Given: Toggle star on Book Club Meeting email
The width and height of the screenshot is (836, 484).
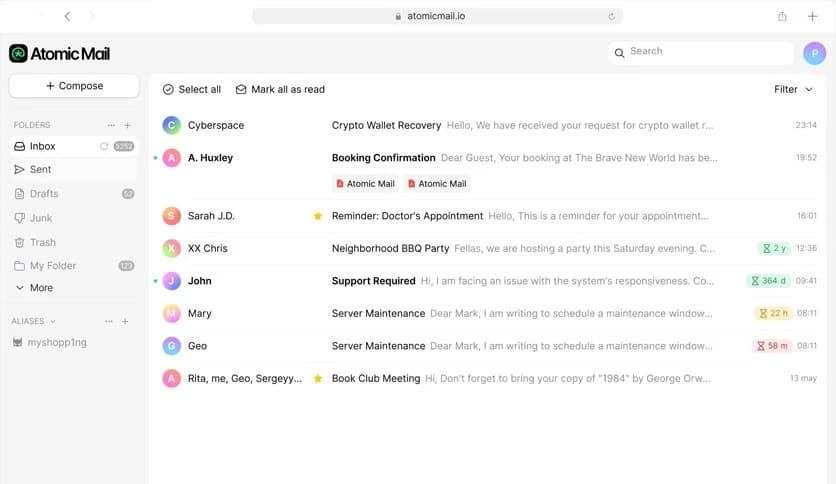Looking at the screenshot, I should (x=318, y=378).
